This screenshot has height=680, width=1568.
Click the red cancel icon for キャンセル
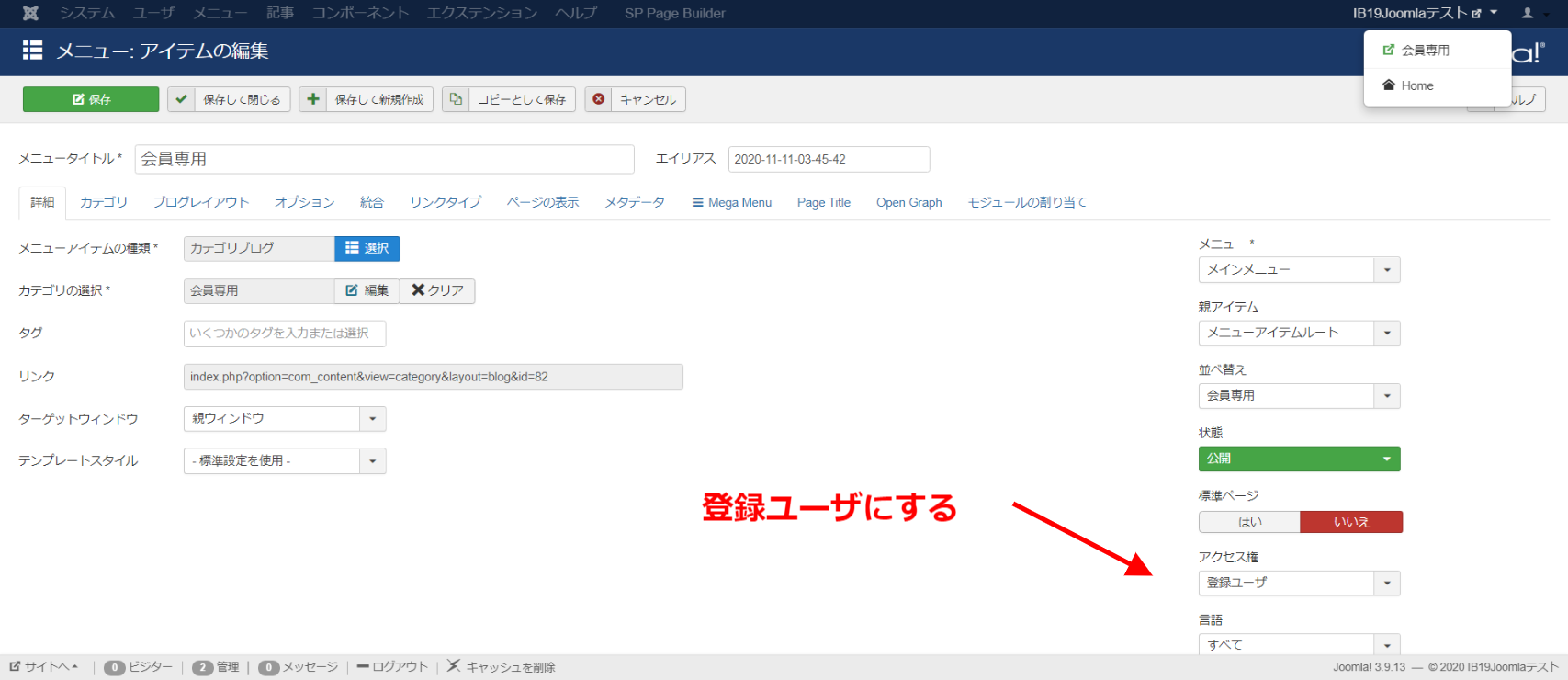coord(599,99)
